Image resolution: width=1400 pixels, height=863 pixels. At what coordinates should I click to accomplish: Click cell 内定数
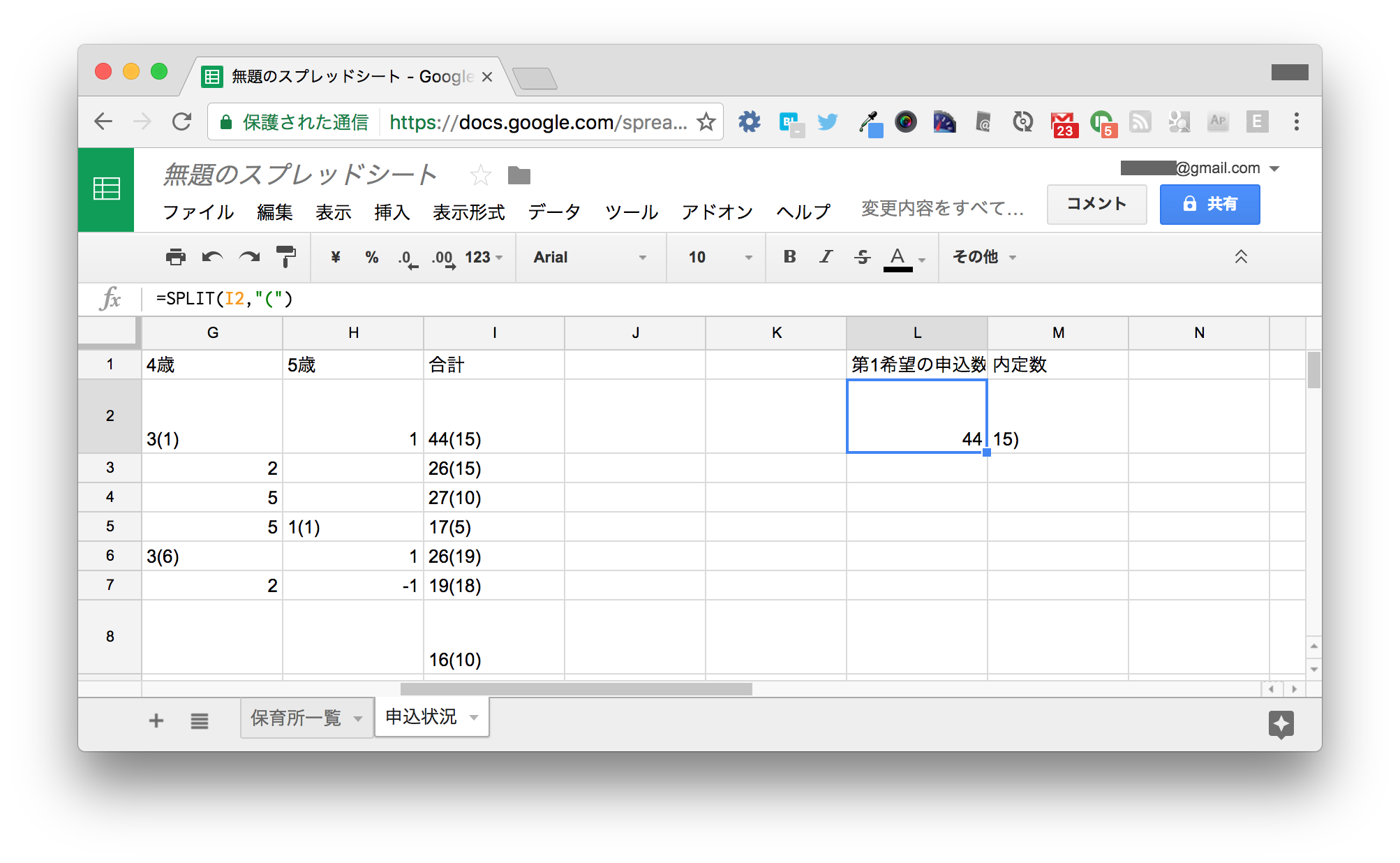click(1058, 364)
